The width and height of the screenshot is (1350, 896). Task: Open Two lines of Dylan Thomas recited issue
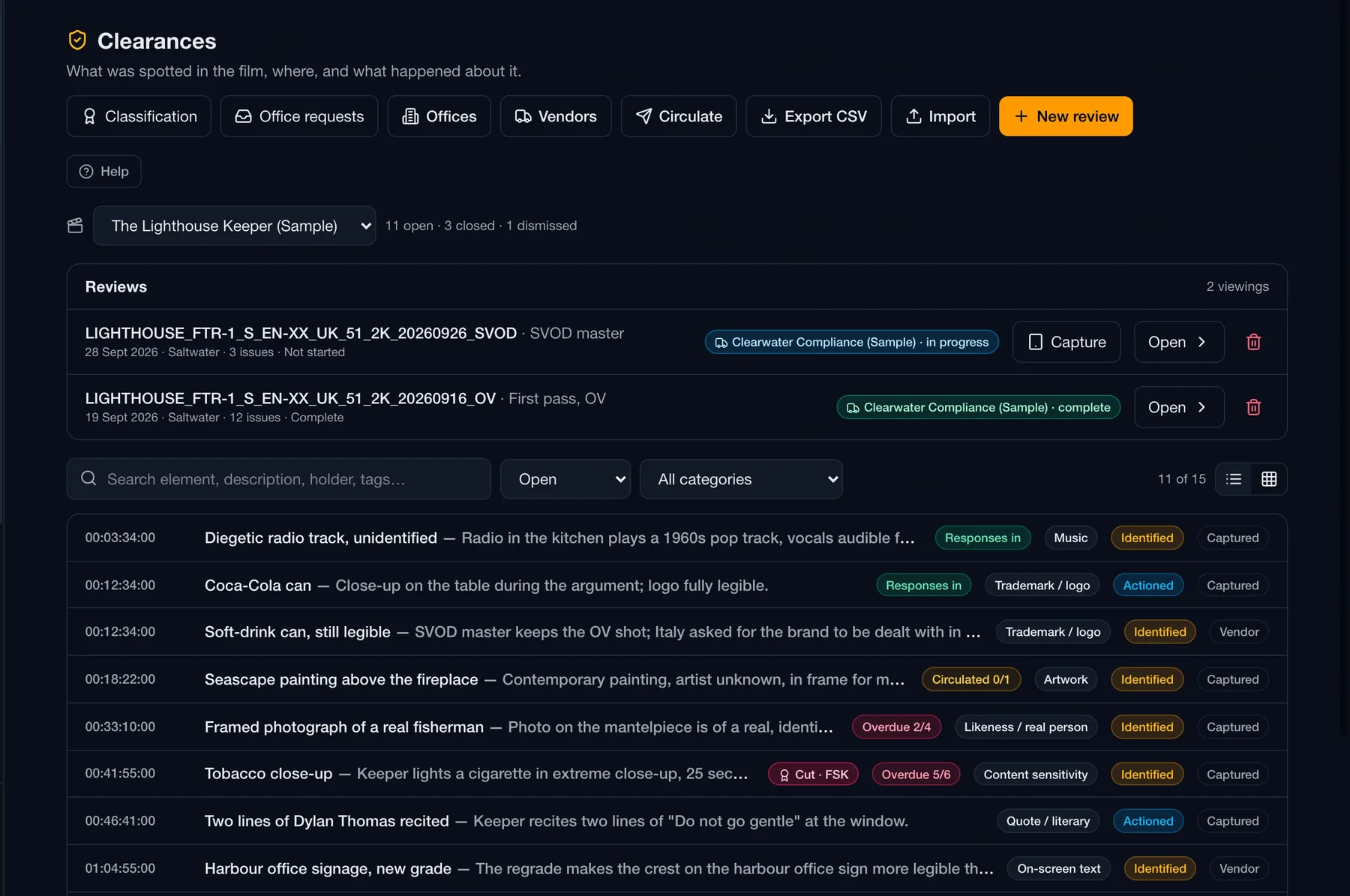676,821
